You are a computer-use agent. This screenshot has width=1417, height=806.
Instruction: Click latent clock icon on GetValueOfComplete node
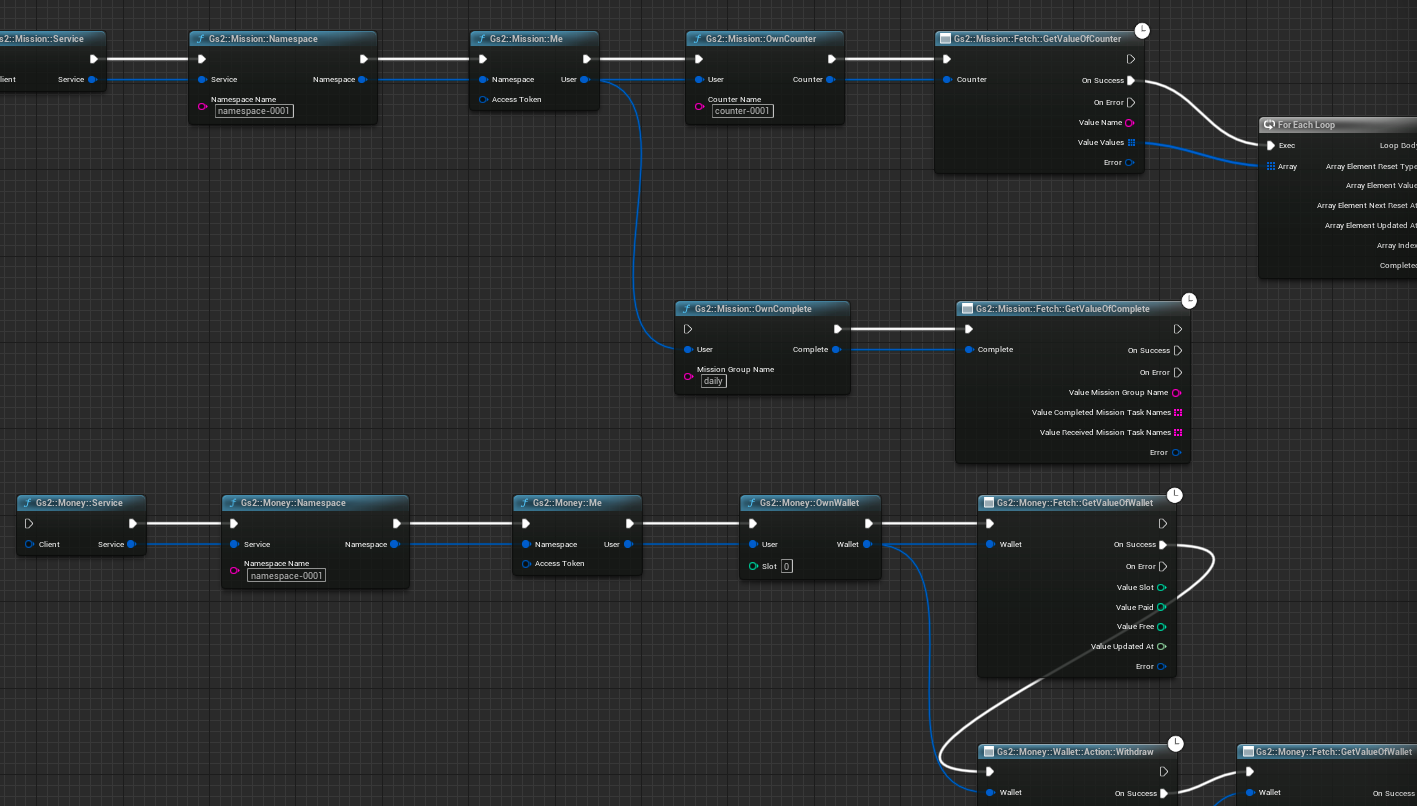click(x=1189, y=301)
